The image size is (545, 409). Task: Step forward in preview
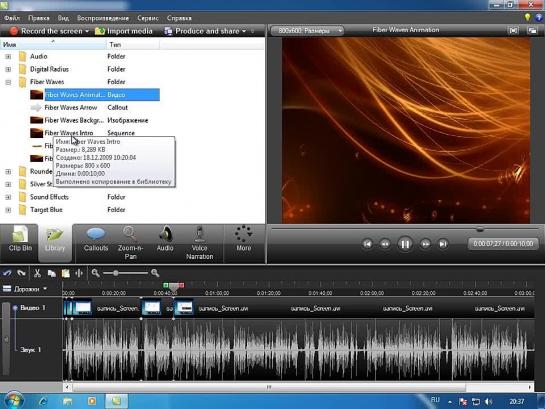[x=425, y=244]
